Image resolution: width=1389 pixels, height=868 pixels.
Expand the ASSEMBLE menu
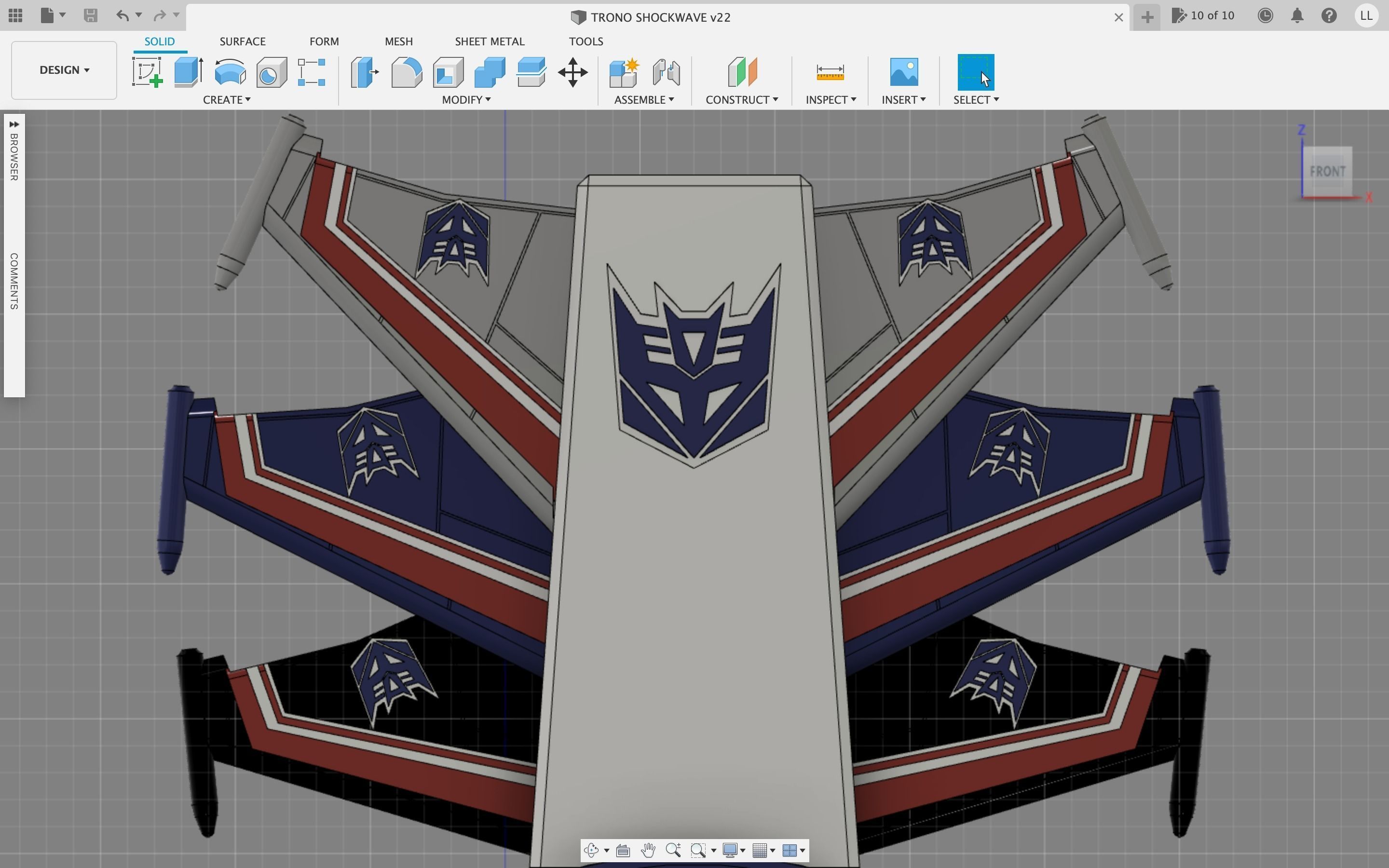pos(644,100)
